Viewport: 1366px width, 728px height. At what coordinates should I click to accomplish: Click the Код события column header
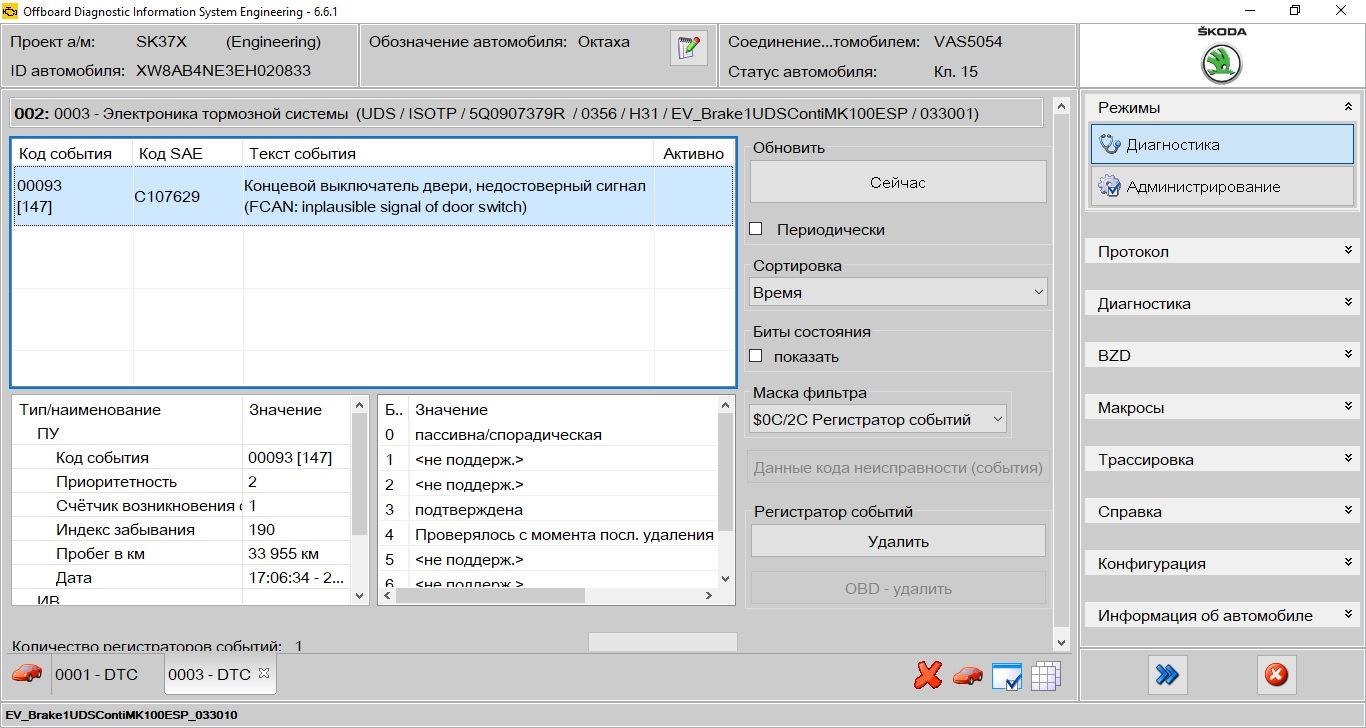pyautogui.click(x=73, y=153)
